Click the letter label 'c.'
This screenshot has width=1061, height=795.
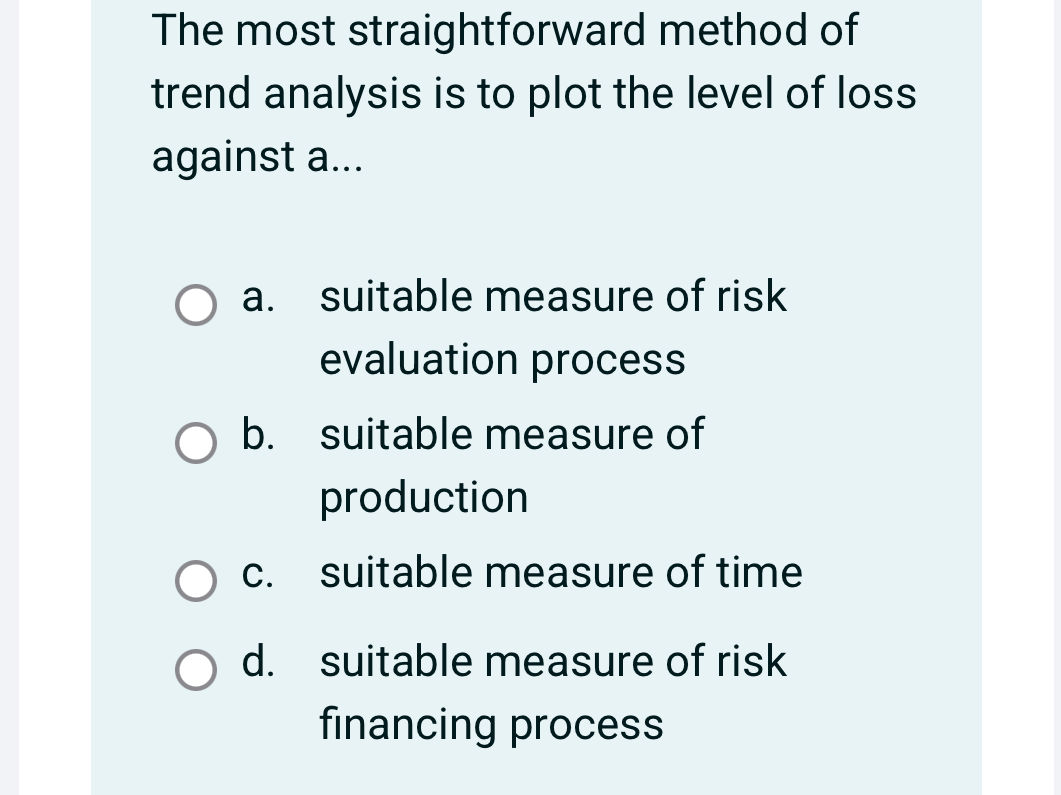coord(258,574)
